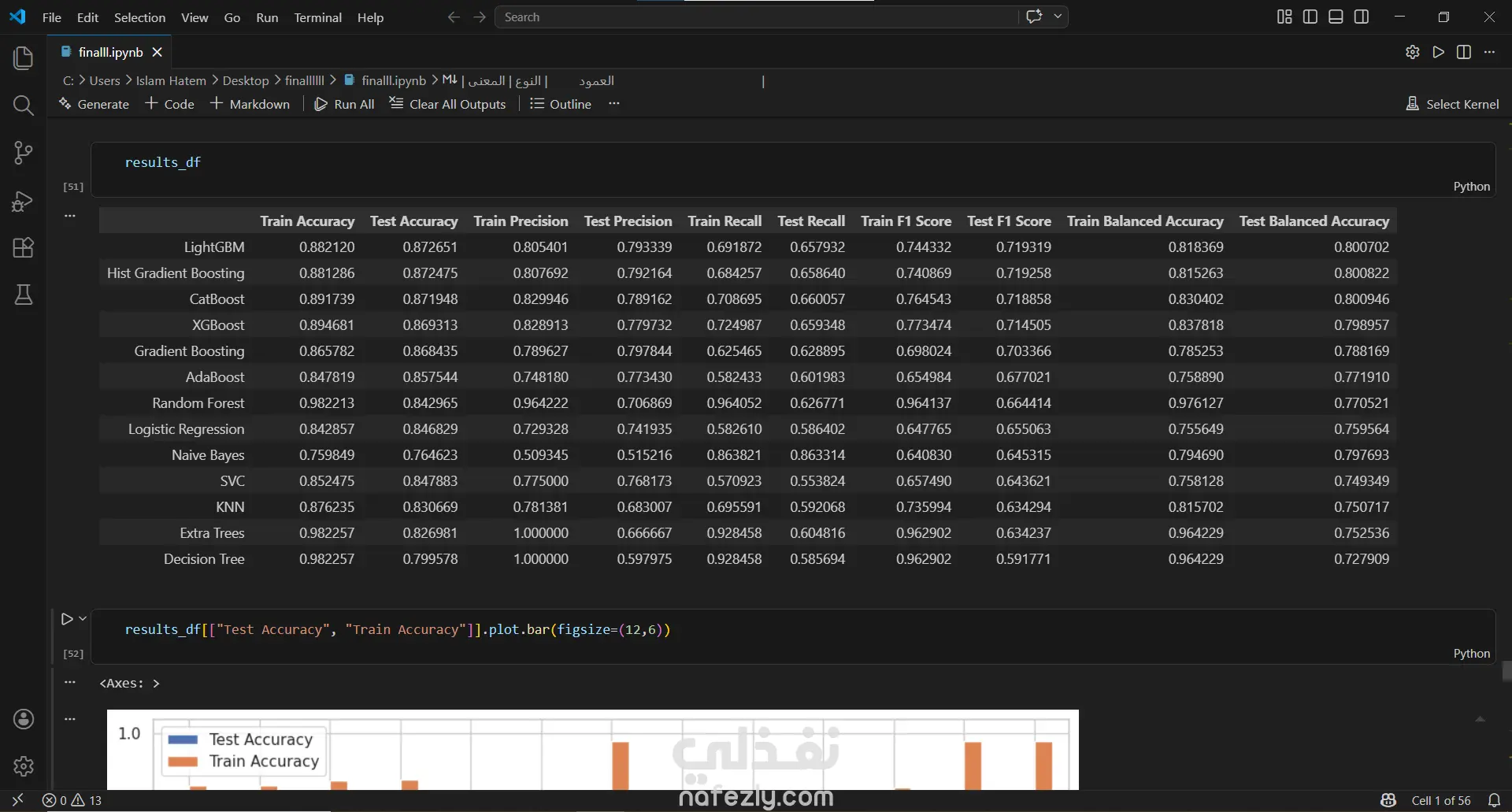Close the finalll.ipynb tab
1512x812 pixels.
(x=157, y=52)
